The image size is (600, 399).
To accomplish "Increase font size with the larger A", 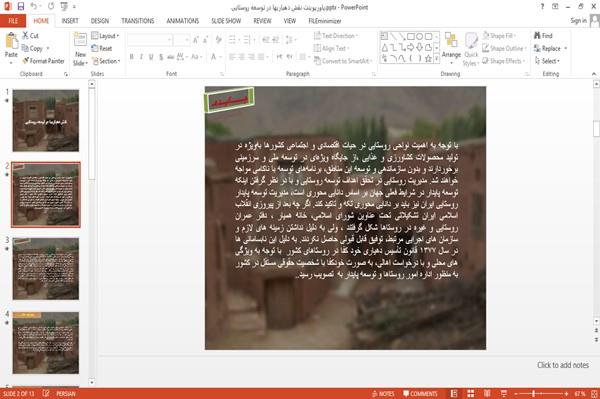I will (x=196, y=40).
